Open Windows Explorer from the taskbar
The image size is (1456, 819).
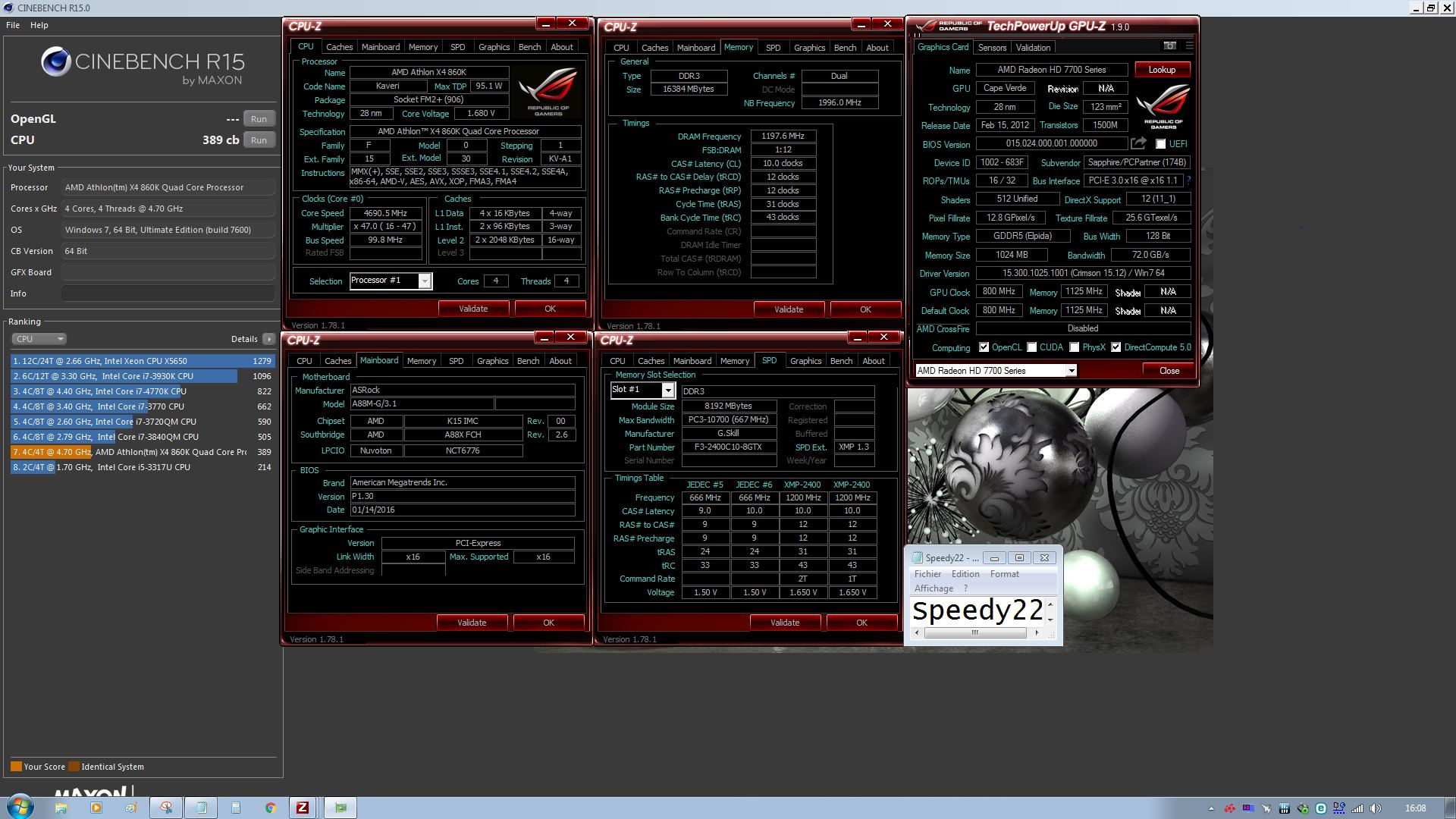61,808
